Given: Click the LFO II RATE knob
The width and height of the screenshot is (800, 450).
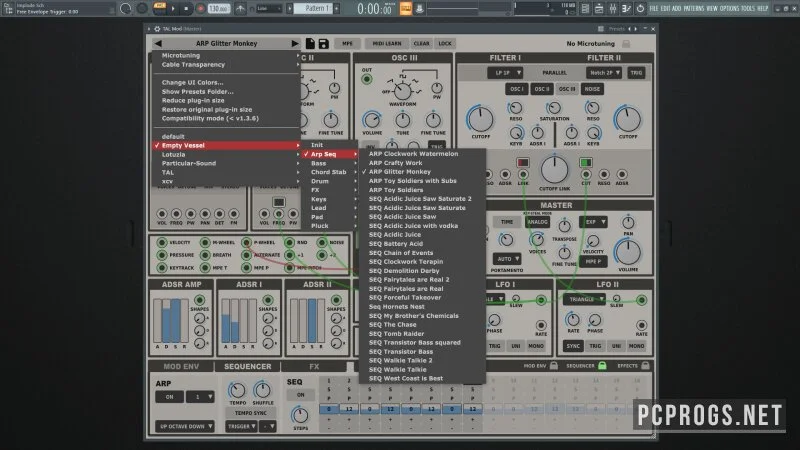Looking at the screenshot, I should [x=573, y=320].
